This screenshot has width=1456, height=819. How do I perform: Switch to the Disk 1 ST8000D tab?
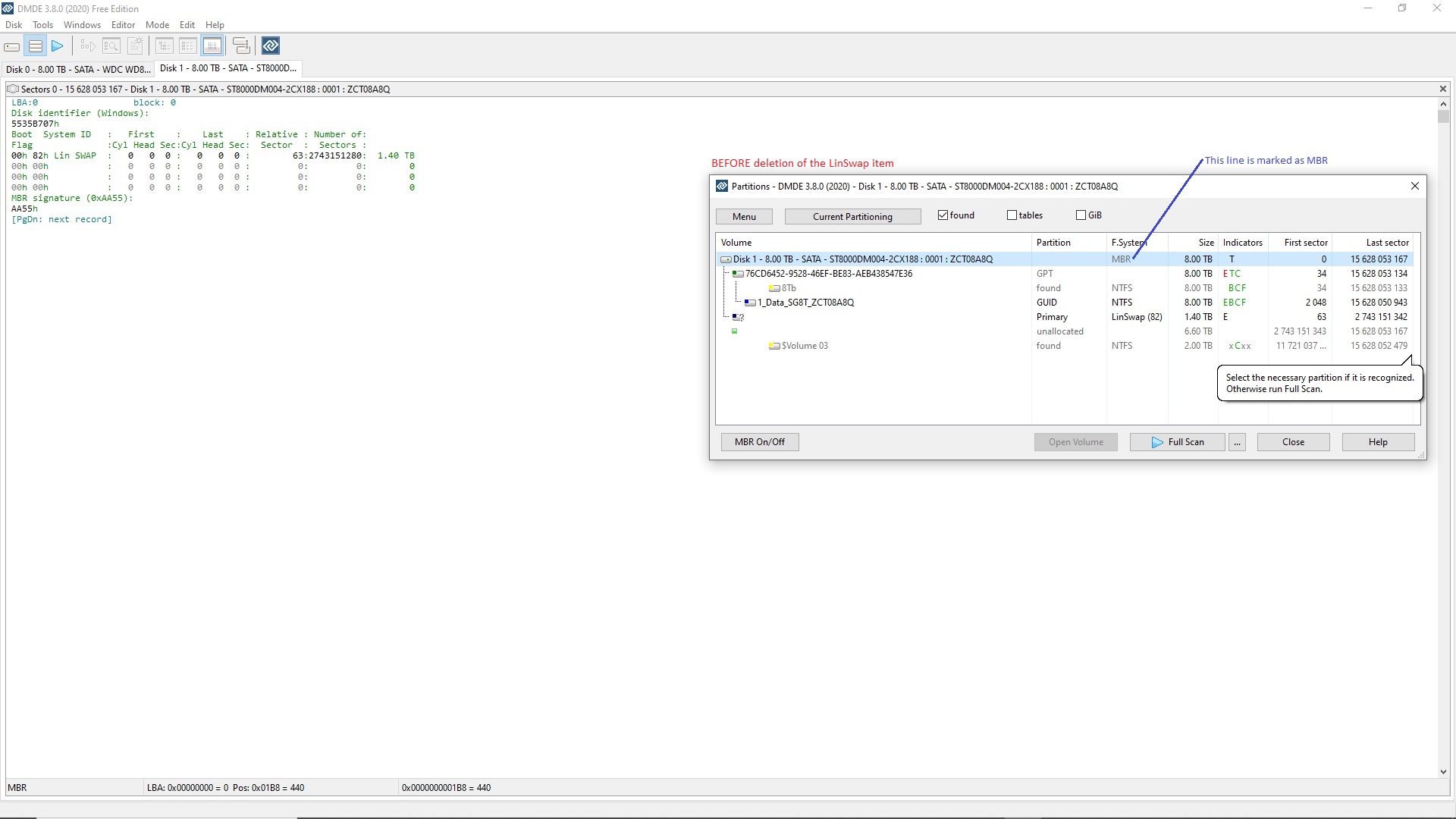pos(228,68)
